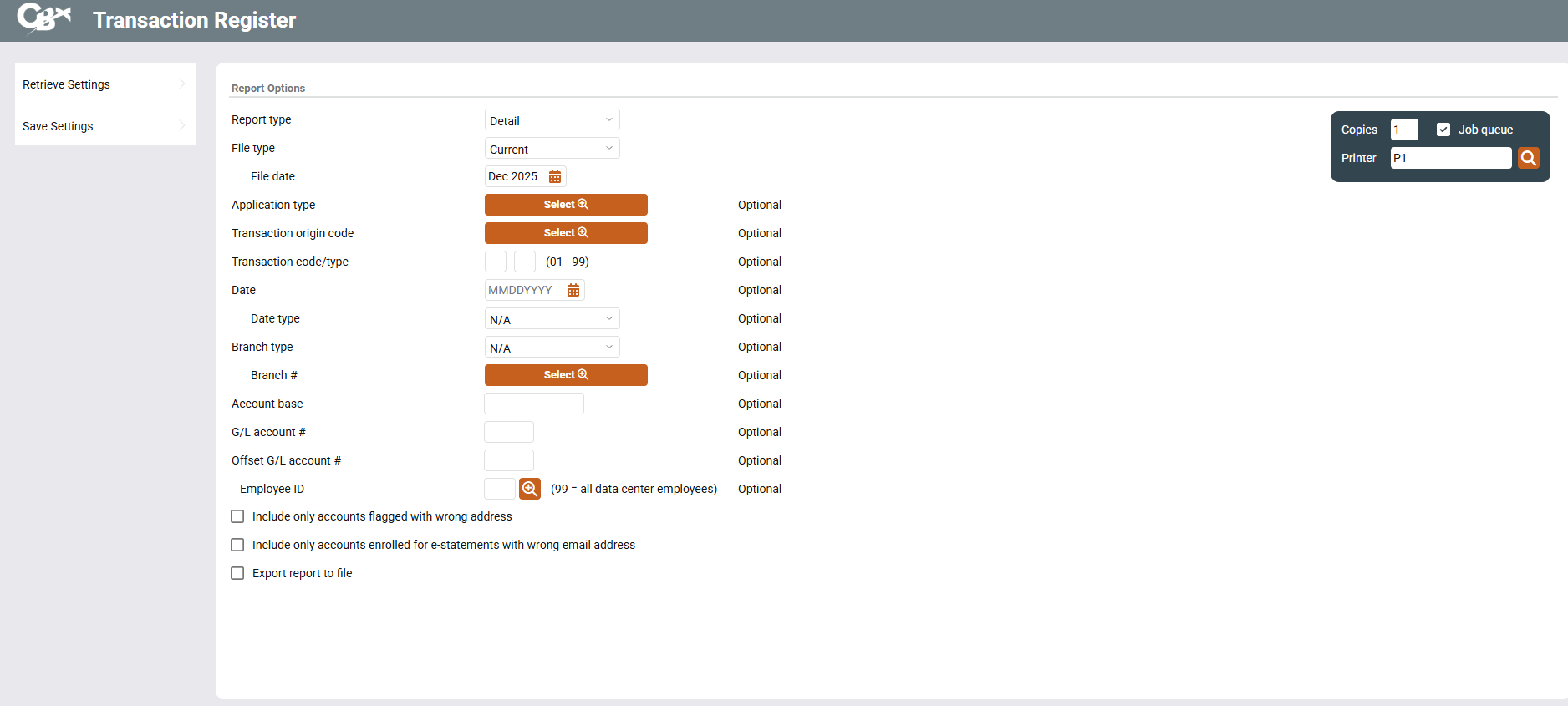The width and height of the screenshot is (1568, 706).
Task: Click Select button for Transaction origin code
Action: point(566,233)
